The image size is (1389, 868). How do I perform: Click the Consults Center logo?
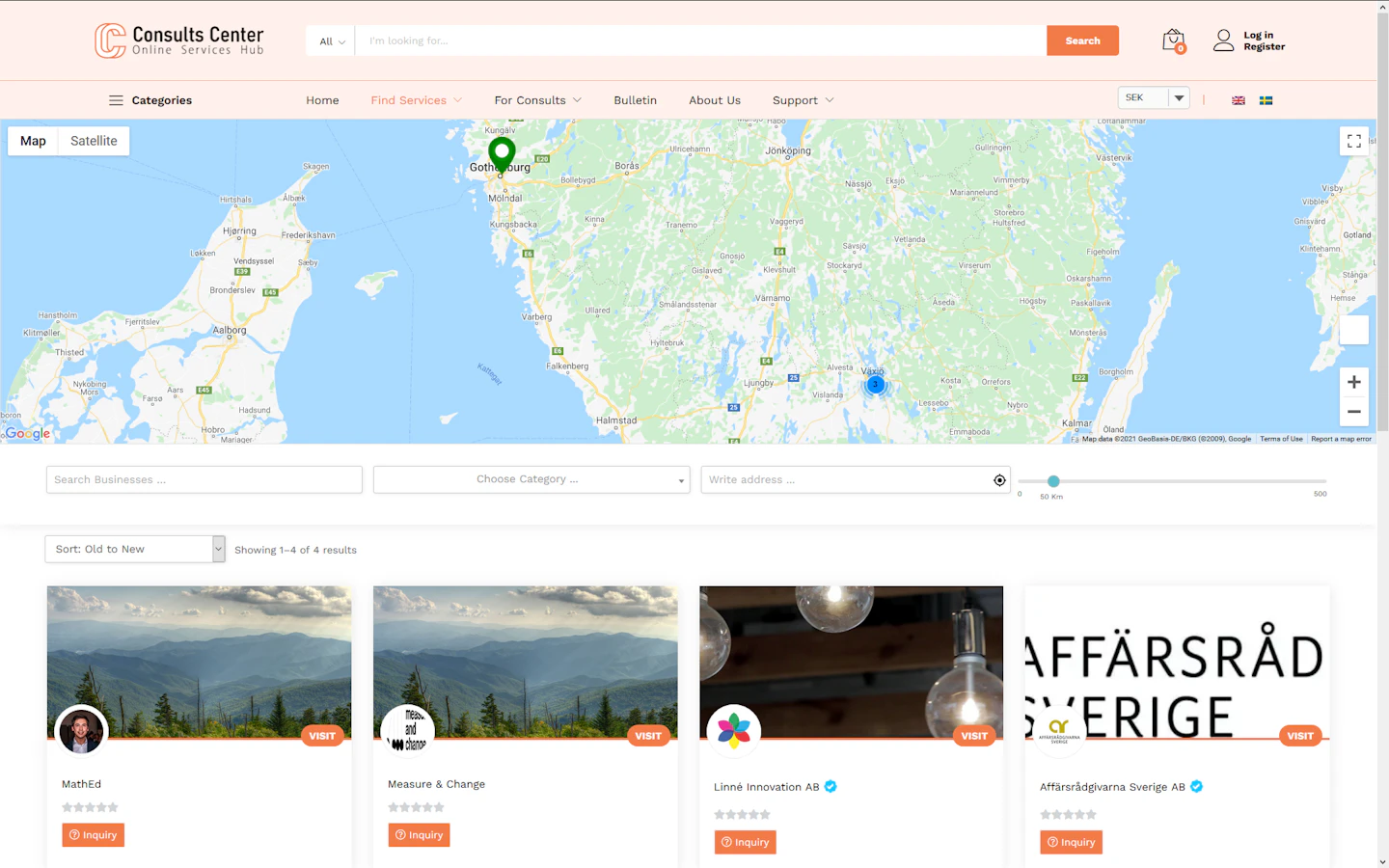(179, 41)
